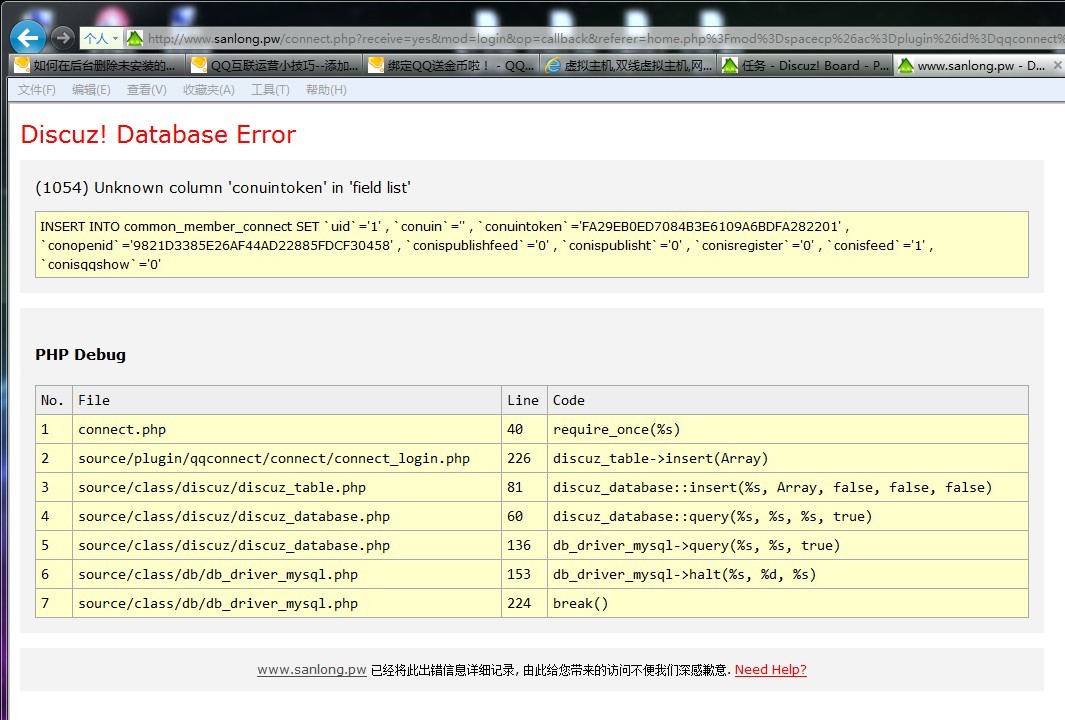This screenshot has height=720, width=1065.
Task: Click IE icon on 虚拟主机 tab
Action: pyautogui.click(x=553, y=66)
